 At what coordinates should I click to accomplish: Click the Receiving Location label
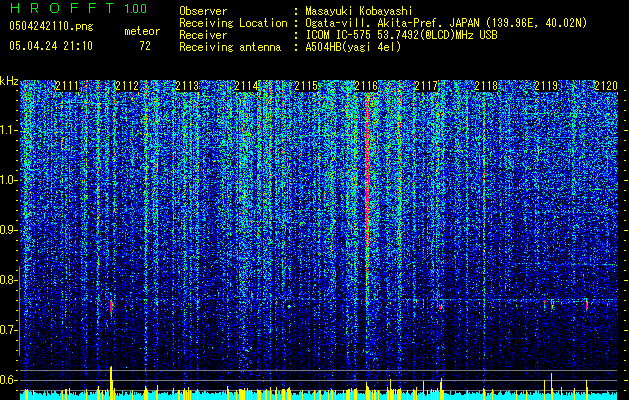coord(233,23)
